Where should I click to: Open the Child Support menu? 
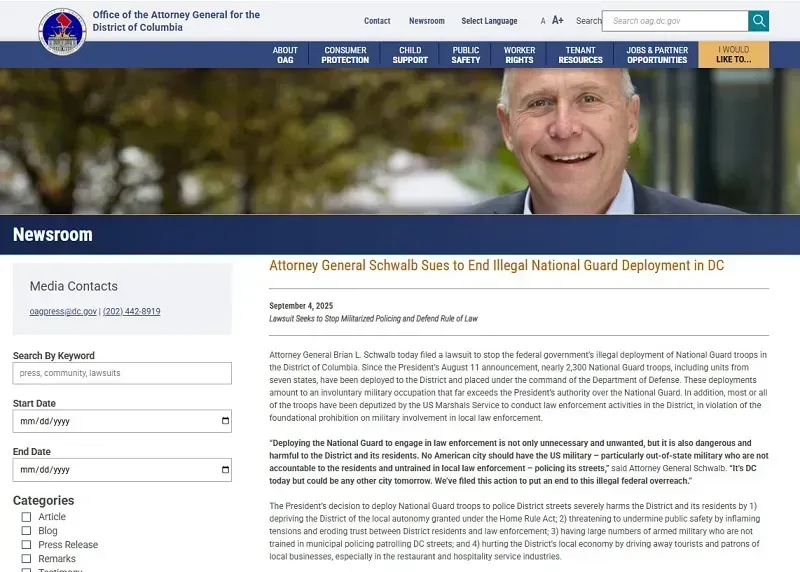pyautogui.click(x=410, y=55)
